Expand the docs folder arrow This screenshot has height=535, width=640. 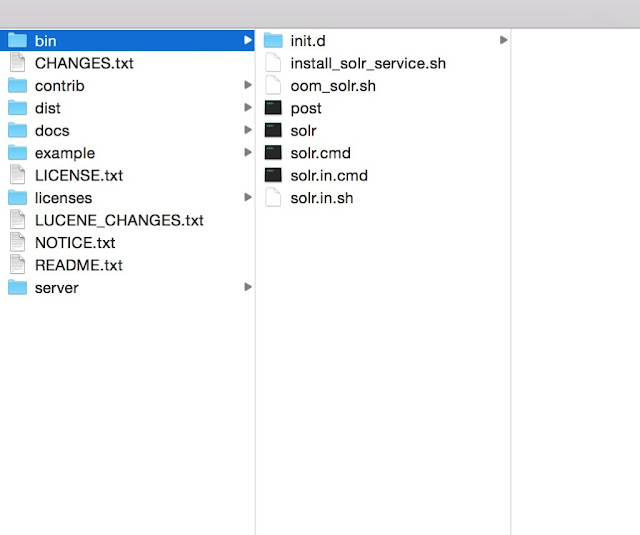247,130
